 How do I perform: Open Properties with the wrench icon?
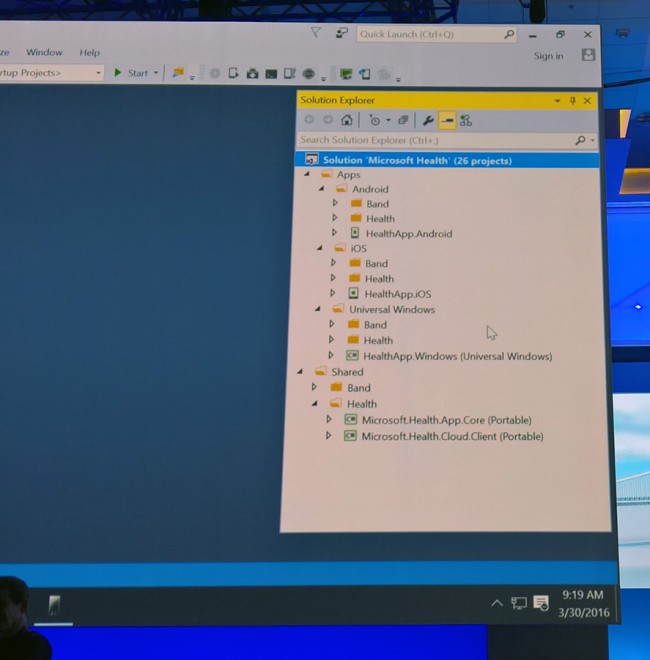[x=428, y=121]
